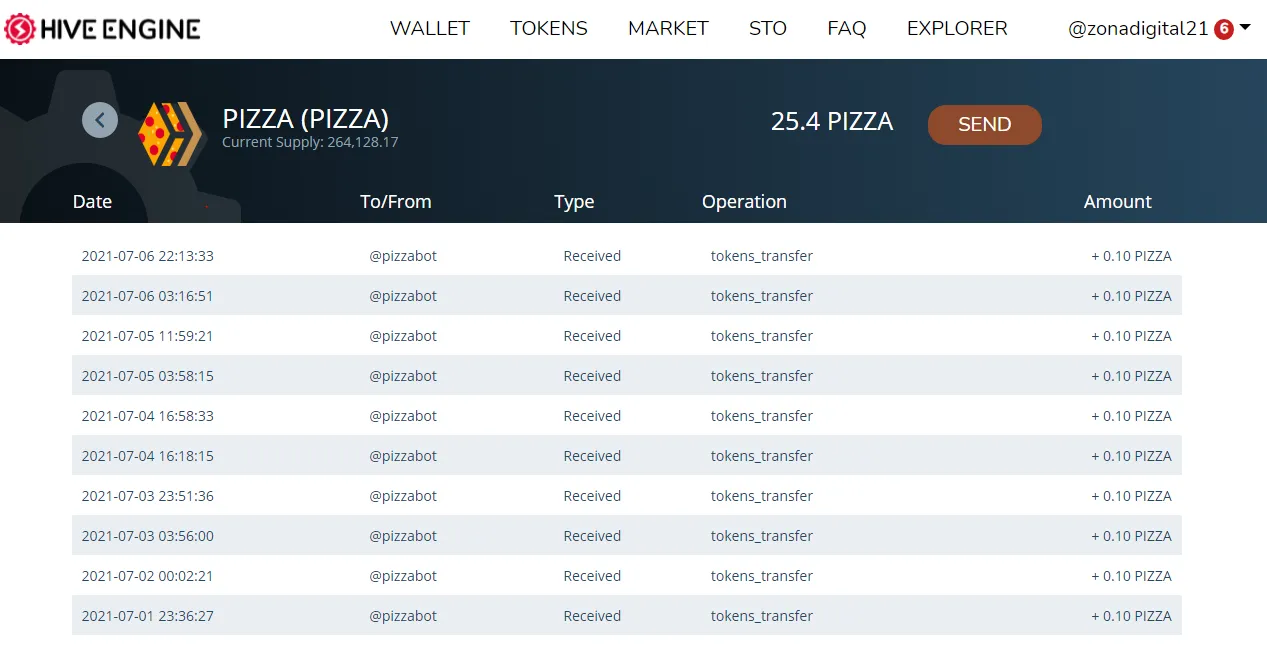This screenshot has width=1267, height=649.
Task: Open the EXPLORER menu item
Action: click(x=957, y=29)
